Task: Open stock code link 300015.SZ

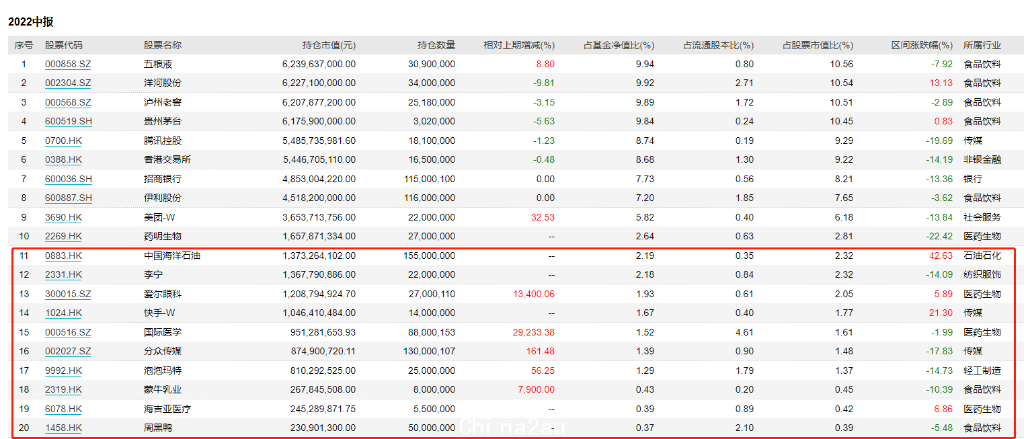Action: (x=68, y=295)
